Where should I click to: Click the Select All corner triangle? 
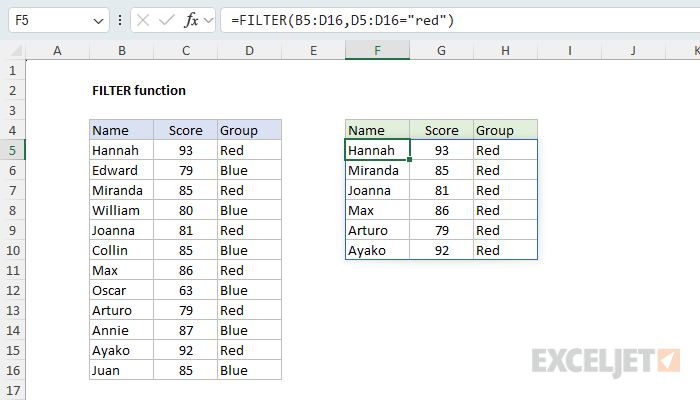pos(17,51)
